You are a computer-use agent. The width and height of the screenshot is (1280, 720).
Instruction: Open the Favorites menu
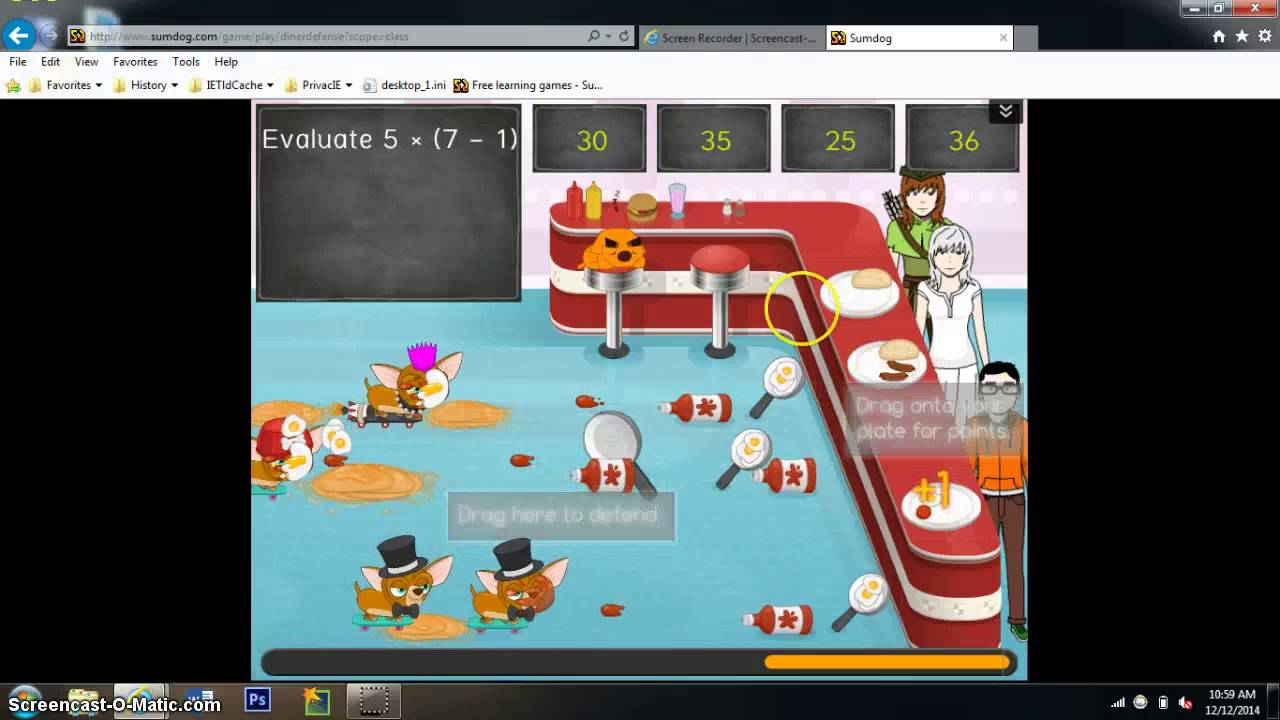tap(135, 61)
